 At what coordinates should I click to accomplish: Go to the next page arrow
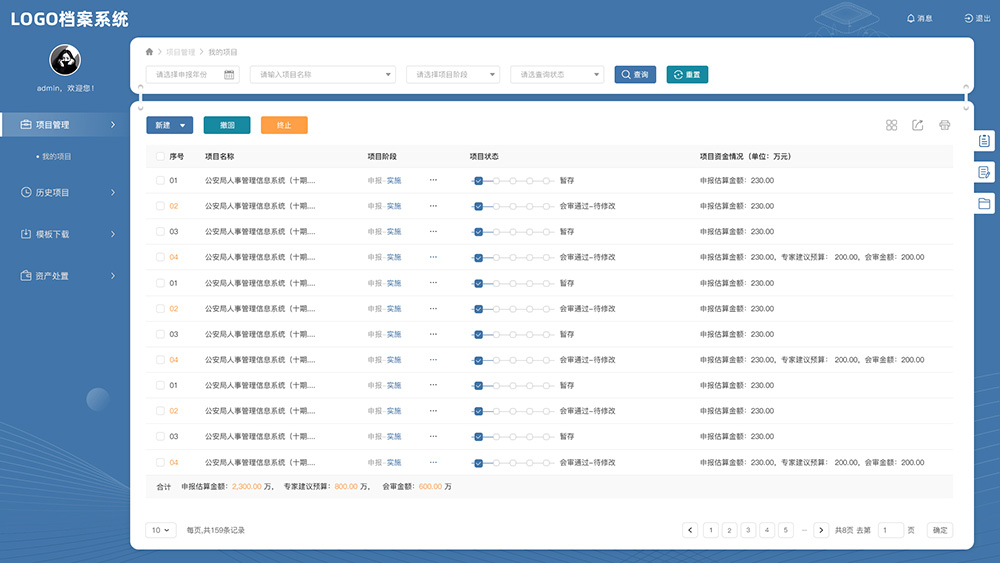click(x=821, y=530)
